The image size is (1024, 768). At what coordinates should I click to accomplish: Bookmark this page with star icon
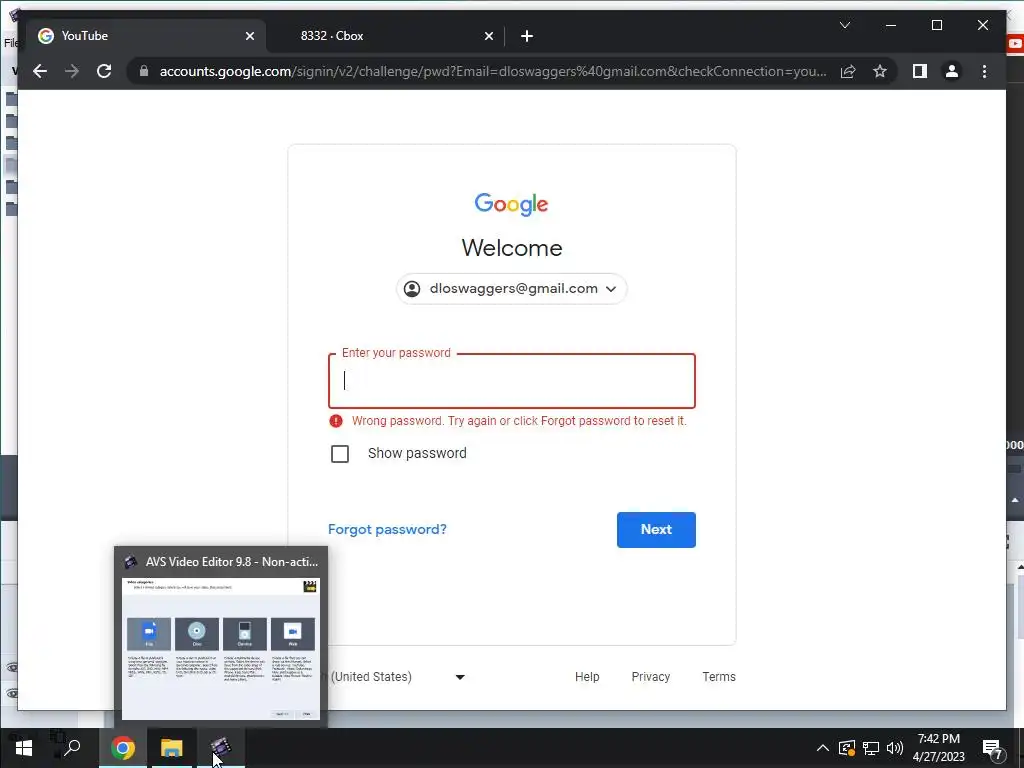(880, 71)
